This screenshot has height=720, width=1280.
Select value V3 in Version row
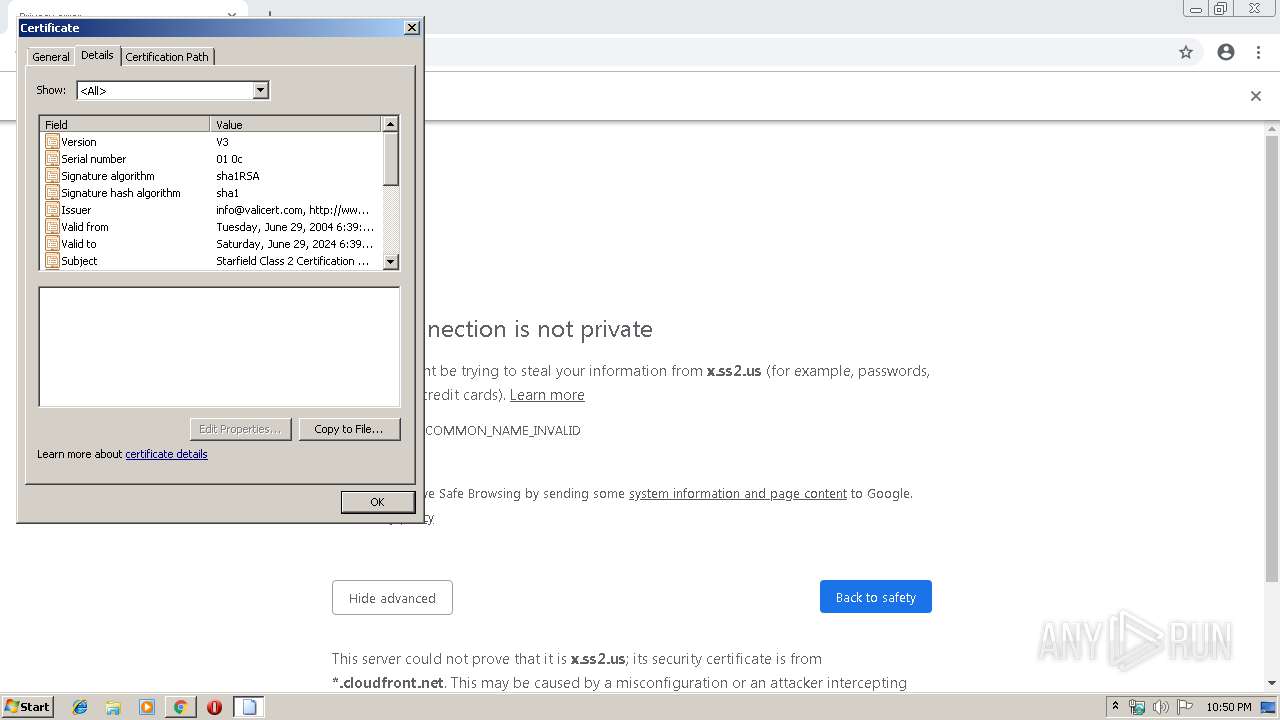[222, 142]
